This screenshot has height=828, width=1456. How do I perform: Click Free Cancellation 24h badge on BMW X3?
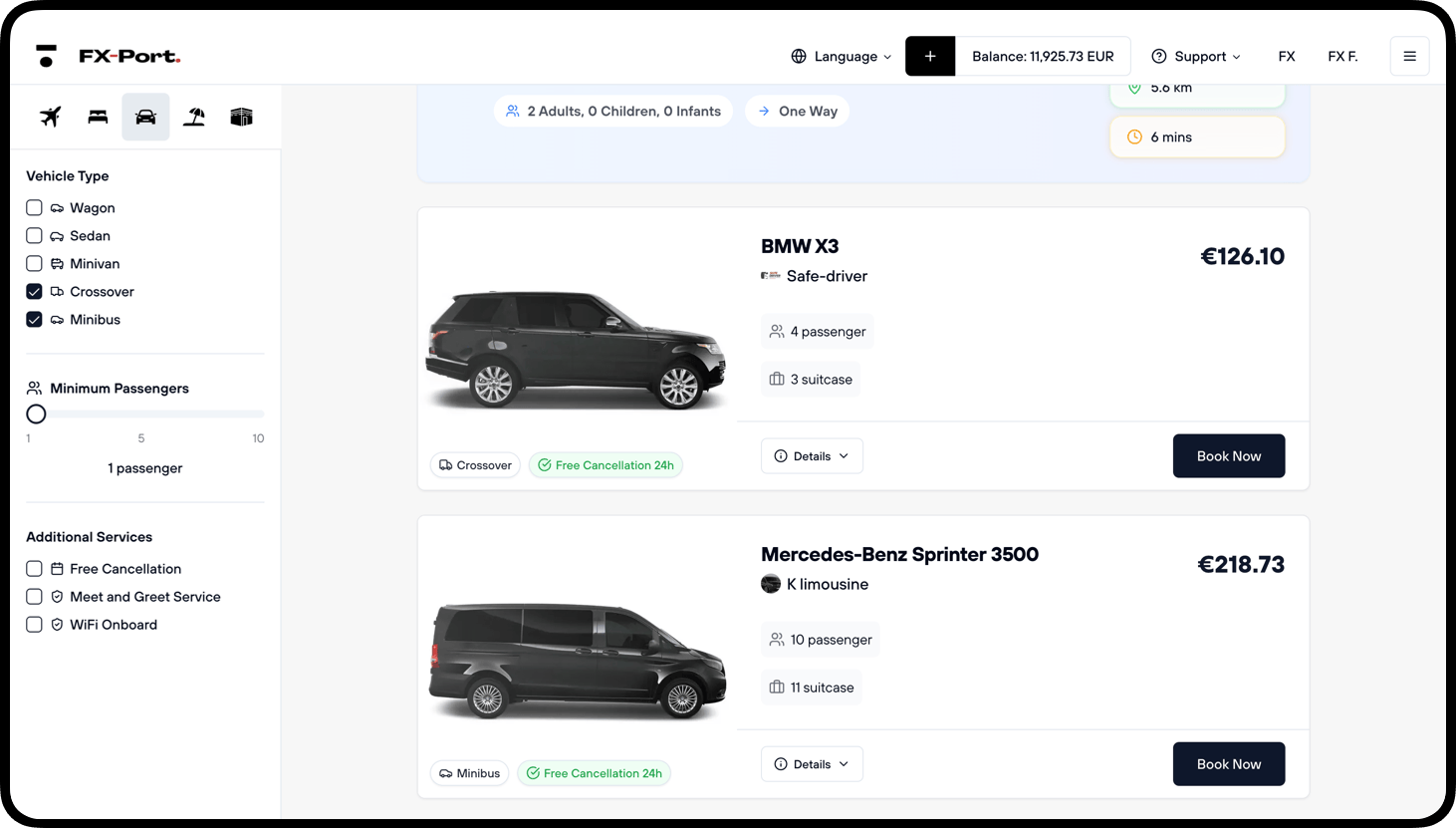click(606, 465)
